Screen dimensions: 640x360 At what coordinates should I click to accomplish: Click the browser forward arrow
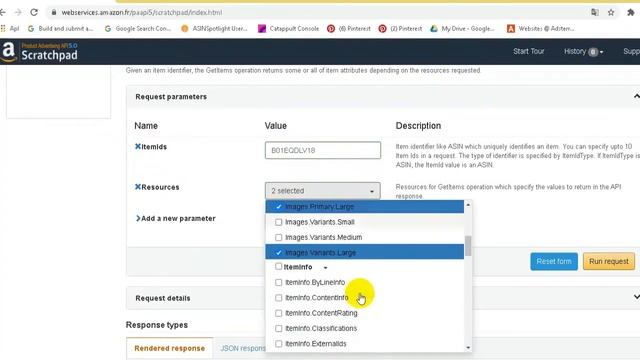(18, 13)
